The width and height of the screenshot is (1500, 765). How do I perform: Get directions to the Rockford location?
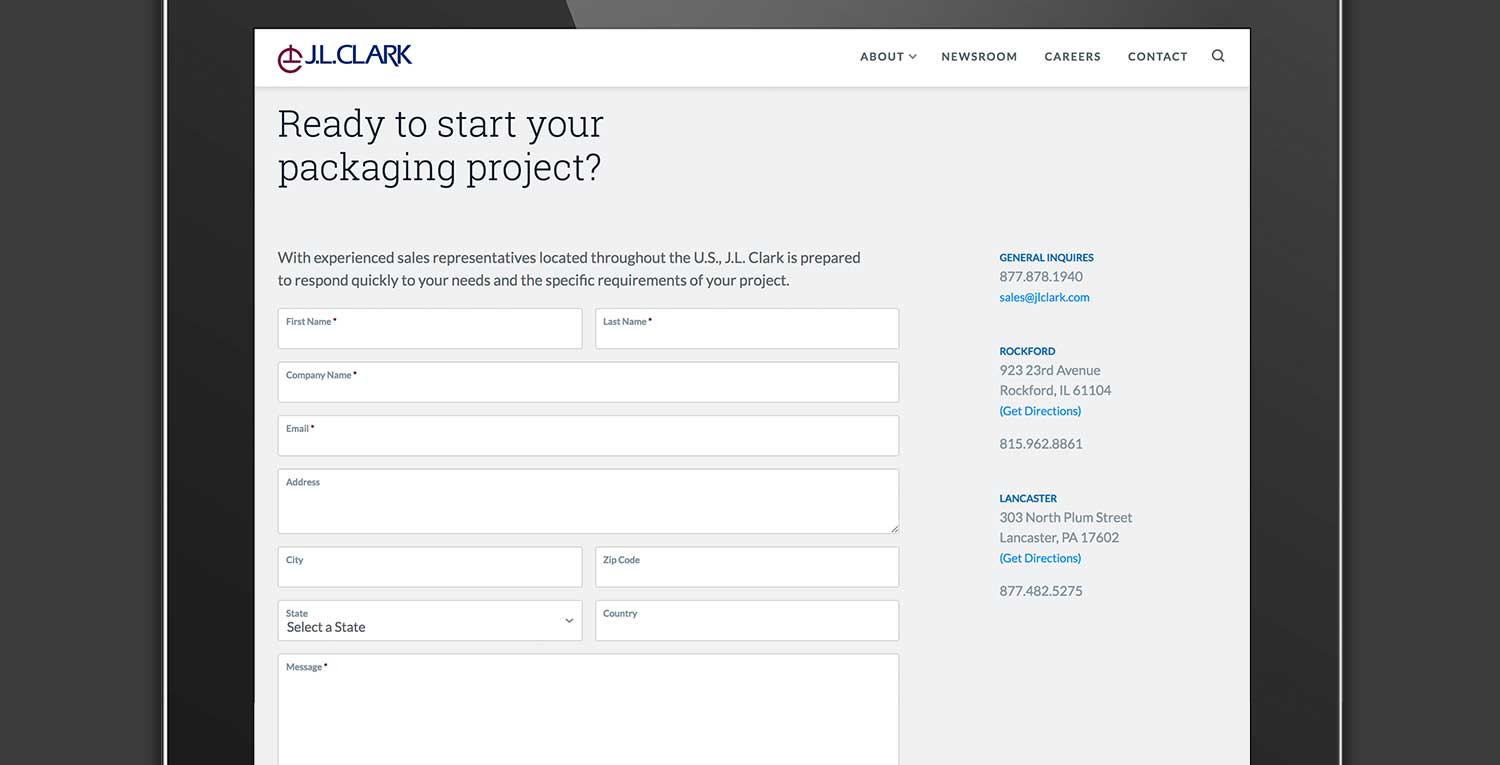(x=1040, y=411)
